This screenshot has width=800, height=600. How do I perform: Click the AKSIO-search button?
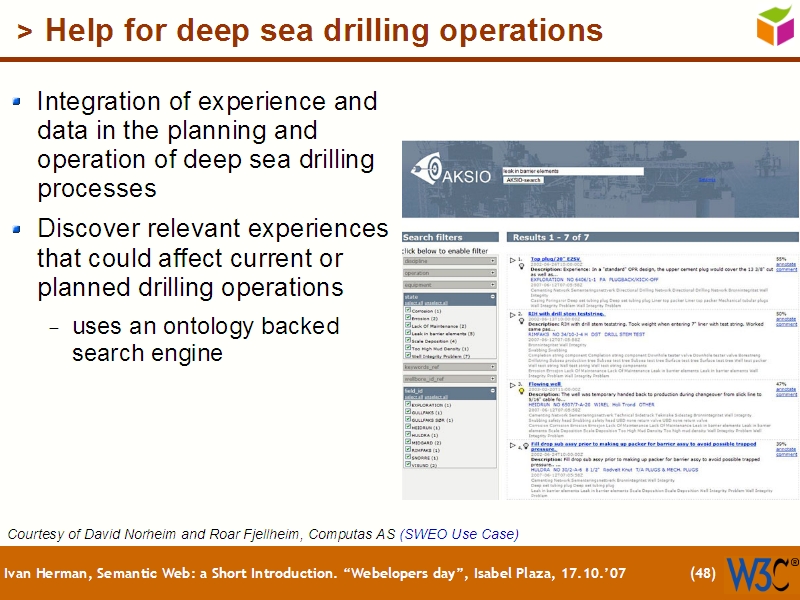point(524,180)
